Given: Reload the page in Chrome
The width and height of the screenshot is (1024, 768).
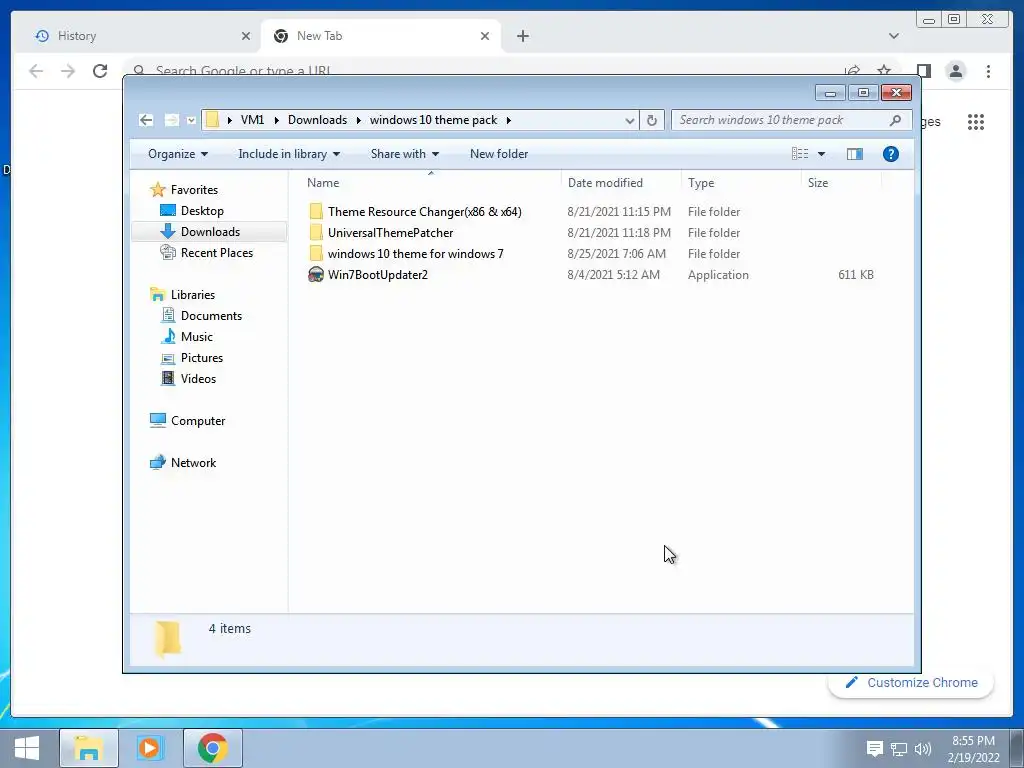Looking at the screenshot, I should [x=100, y=71].
